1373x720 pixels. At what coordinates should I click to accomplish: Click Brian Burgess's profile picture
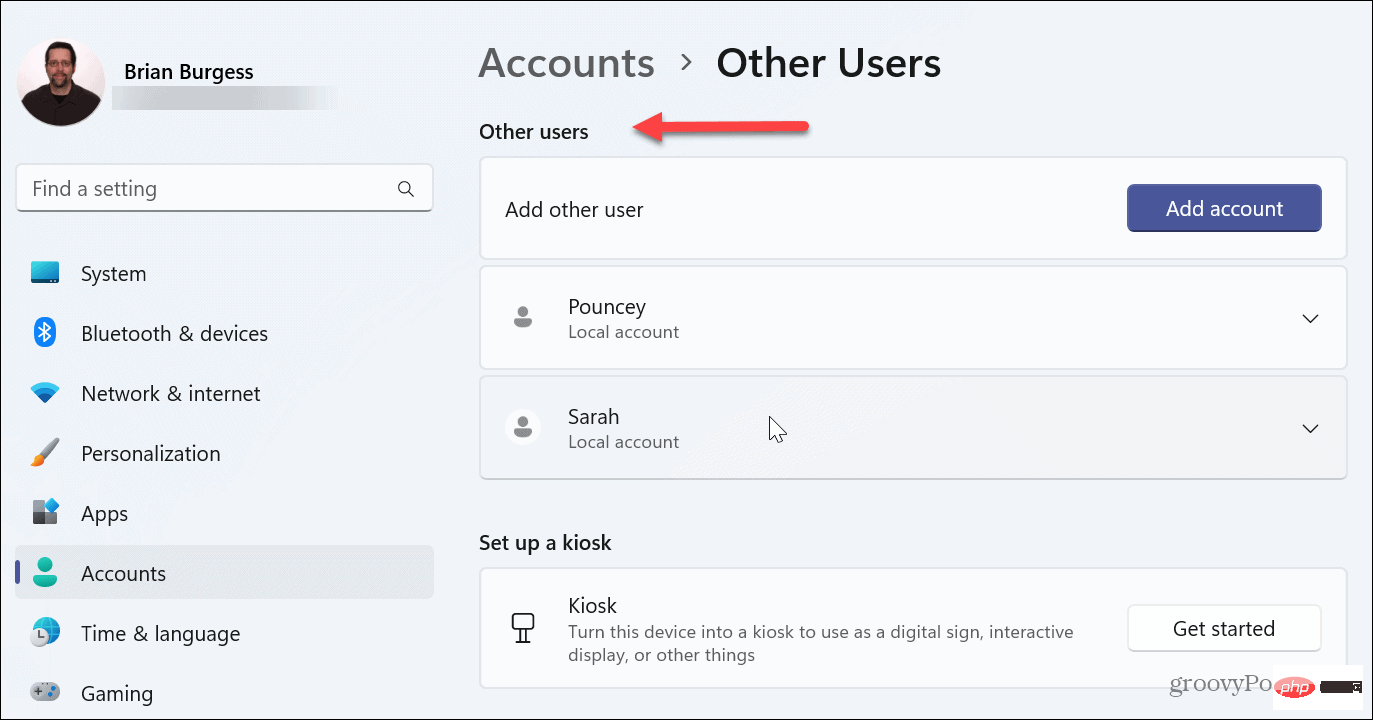pos(60,81)
